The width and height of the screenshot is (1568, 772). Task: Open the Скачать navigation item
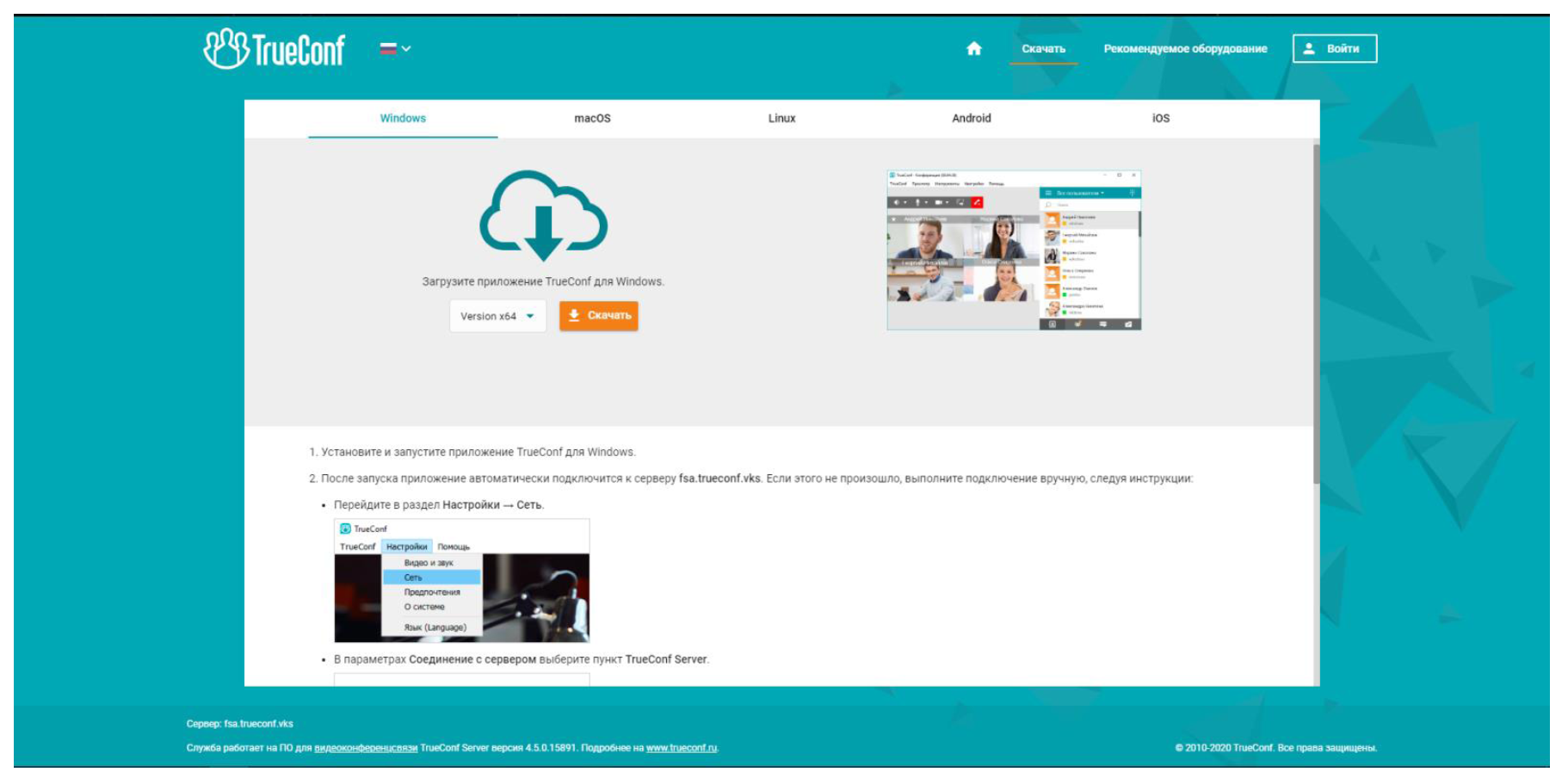[1043, 49]
